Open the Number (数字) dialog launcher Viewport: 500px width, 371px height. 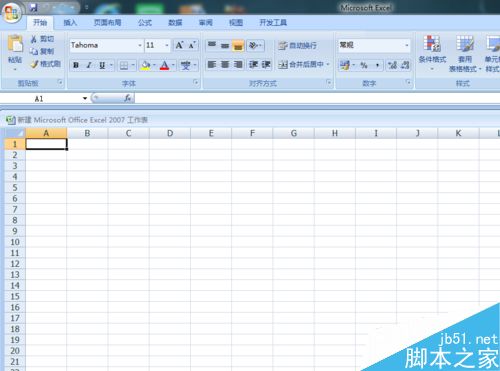[x=408, y=82]
